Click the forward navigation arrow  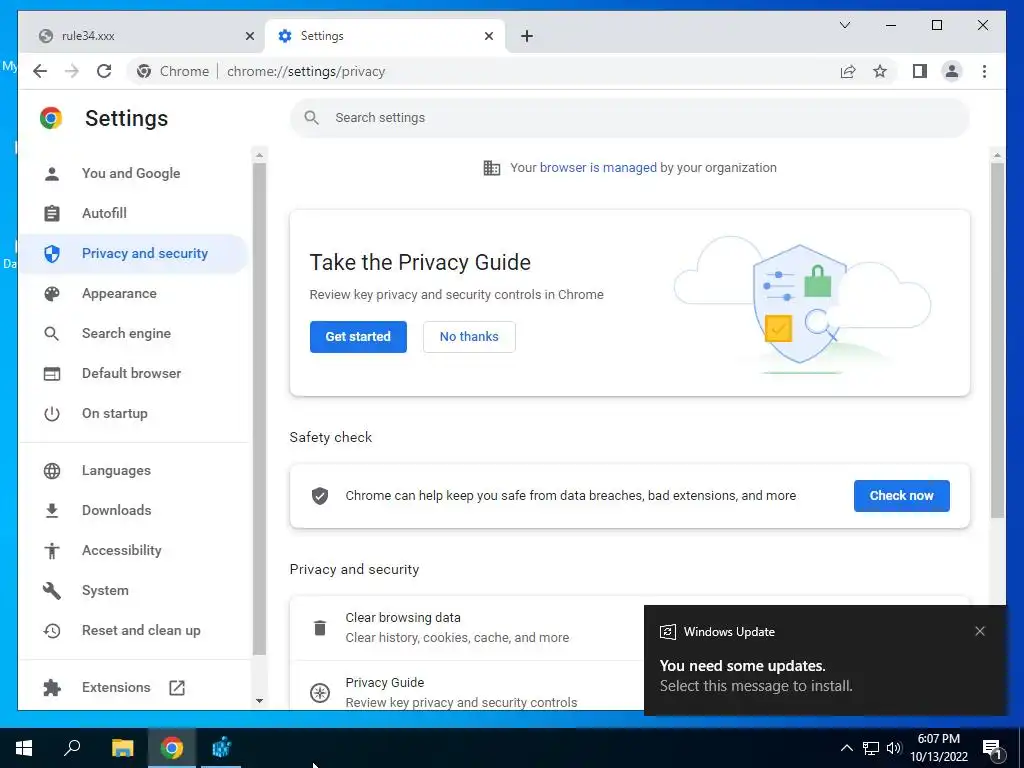click(x=72, y=71)
